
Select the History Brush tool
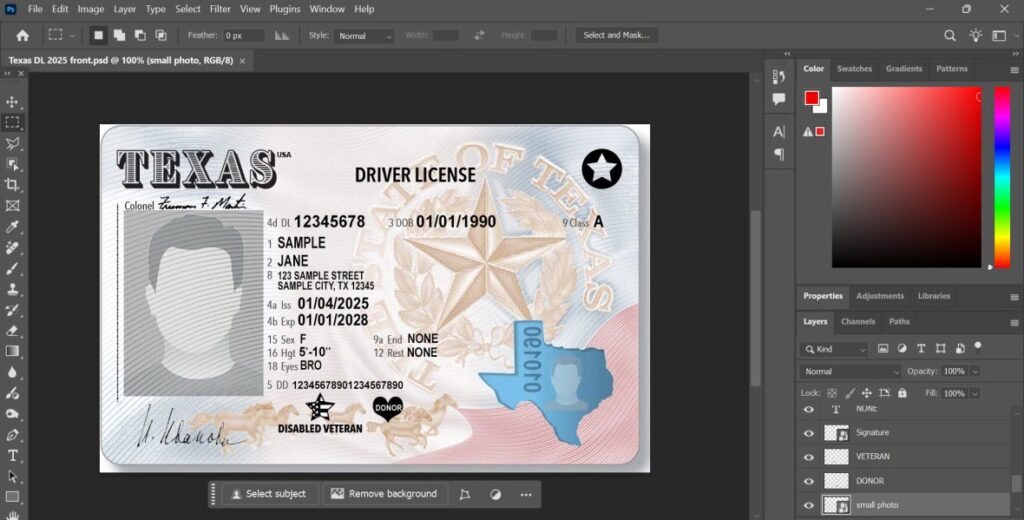tap(12, 310)
